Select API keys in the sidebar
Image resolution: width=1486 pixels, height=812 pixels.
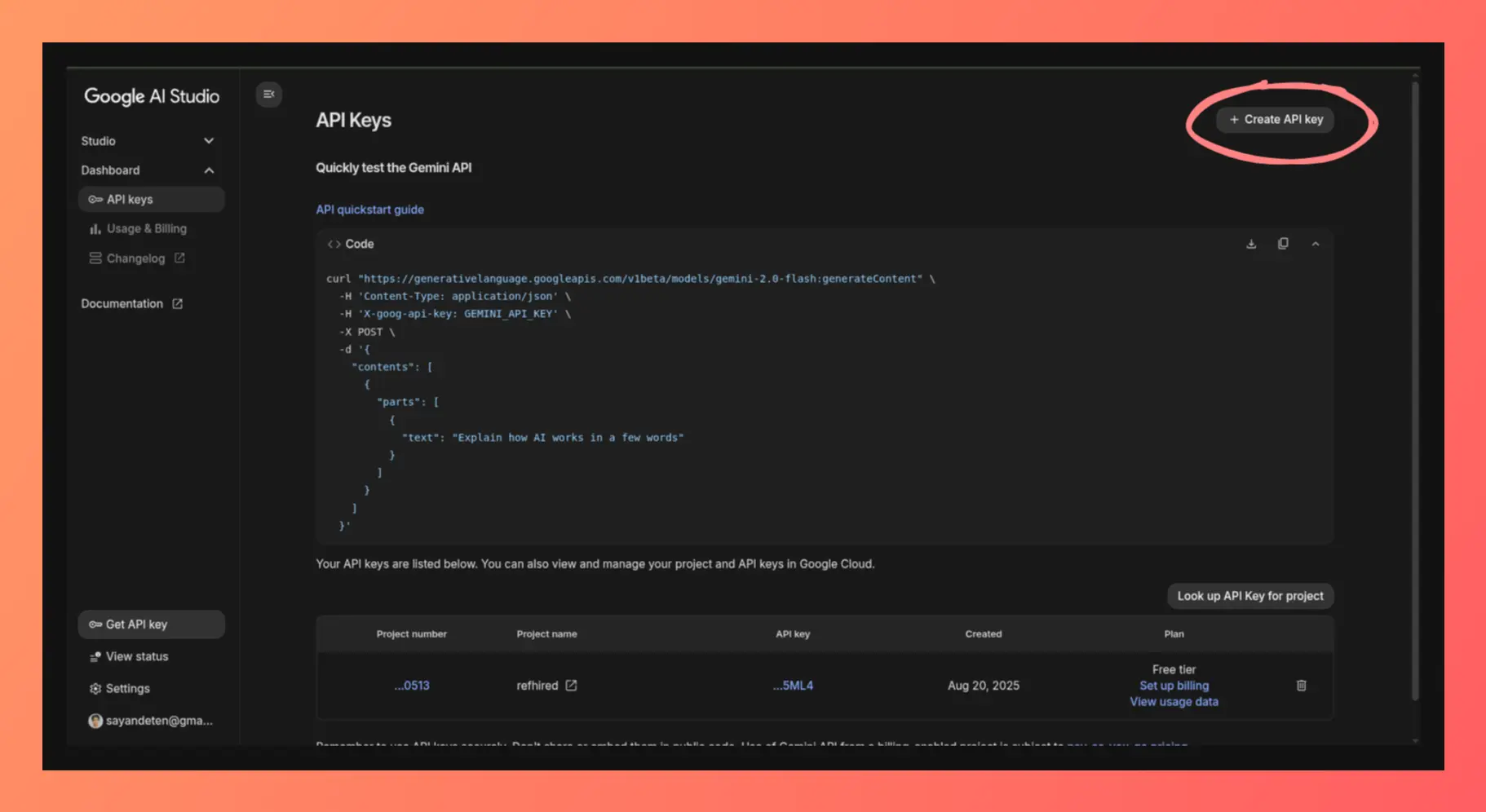(130, 200)
